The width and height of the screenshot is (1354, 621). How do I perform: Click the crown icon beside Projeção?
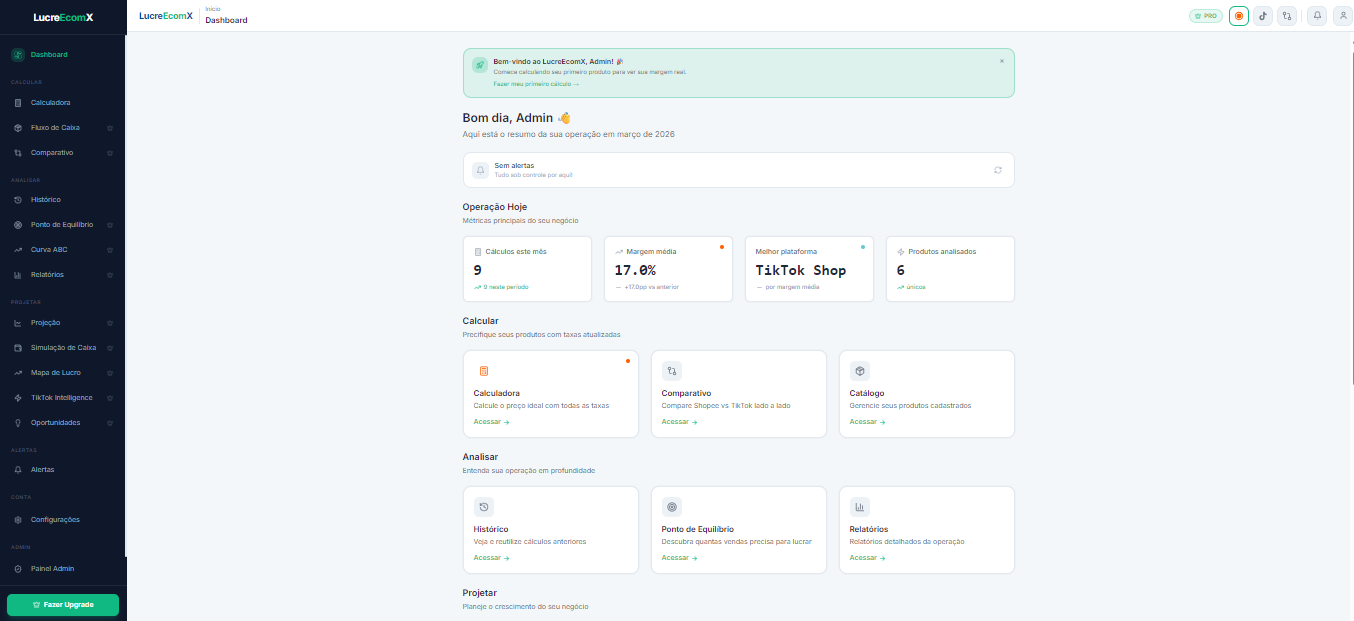coord(110,323)
